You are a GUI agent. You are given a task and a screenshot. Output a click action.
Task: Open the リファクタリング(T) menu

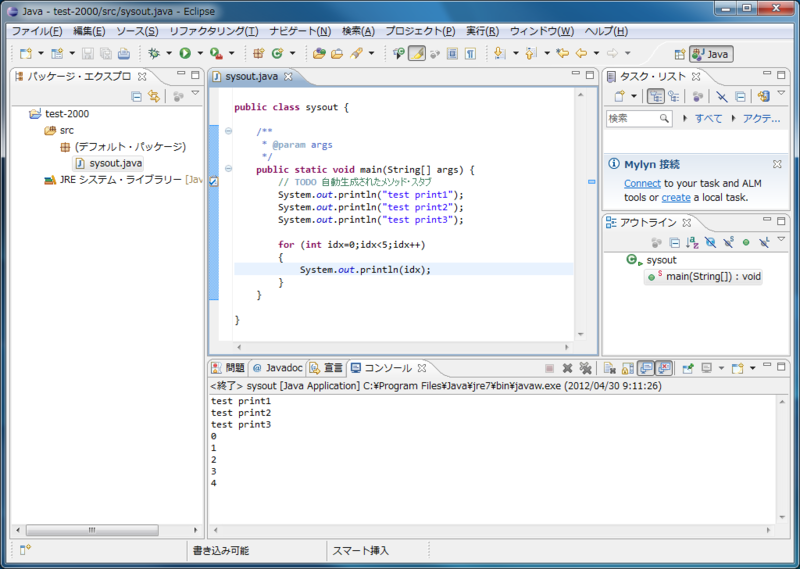coord(214,31)
